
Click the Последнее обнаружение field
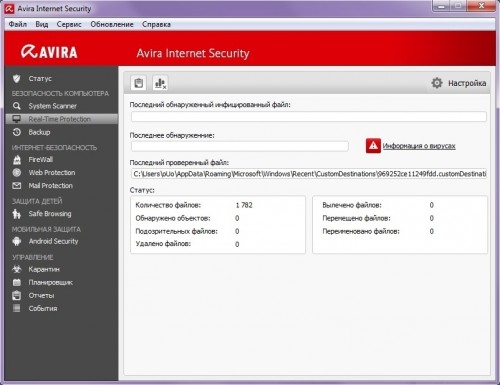click(240, 146)
